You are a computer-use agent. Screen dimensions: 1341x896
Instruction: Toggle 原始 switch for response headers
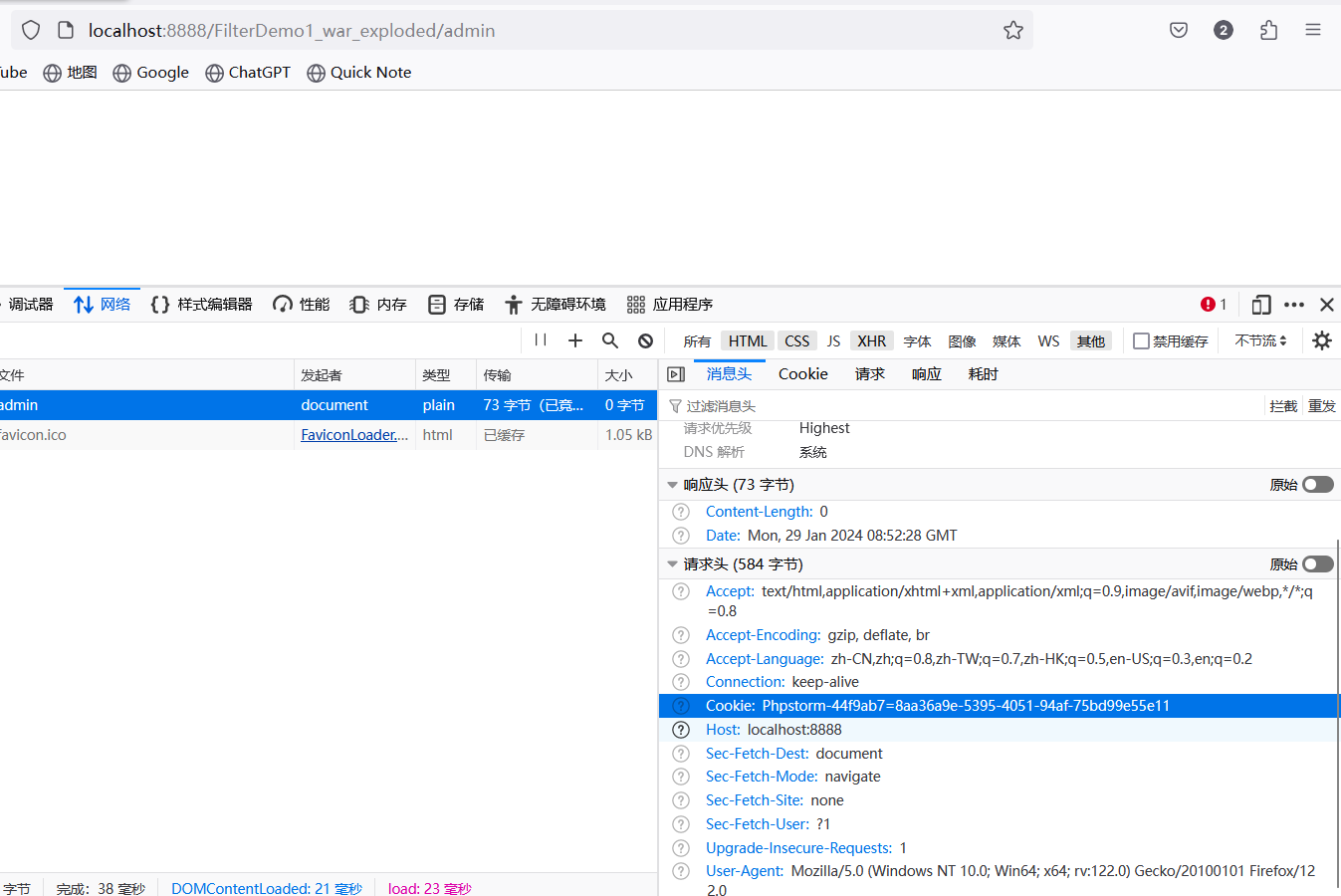1318,485
